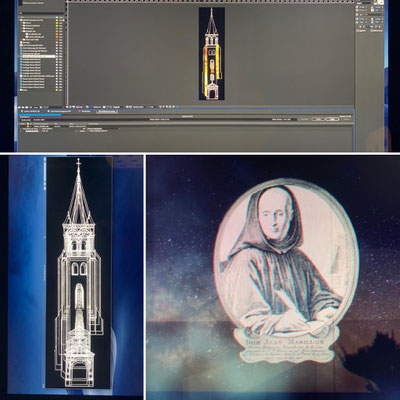Click the red label swatch in the Project panel
The height and width of the screenshot is (400, 400).
[x=57, y=40]
